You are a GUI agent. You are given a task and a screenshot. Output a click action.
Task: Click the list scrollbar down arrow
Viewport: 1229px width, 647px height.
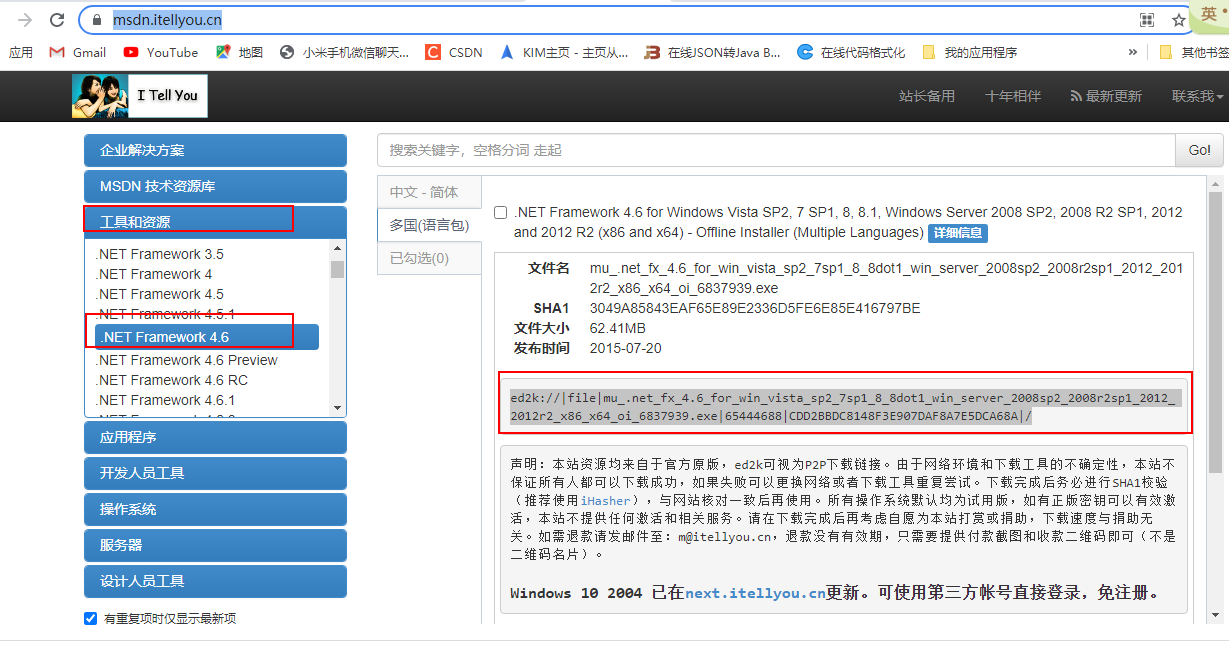pos(337,407)
